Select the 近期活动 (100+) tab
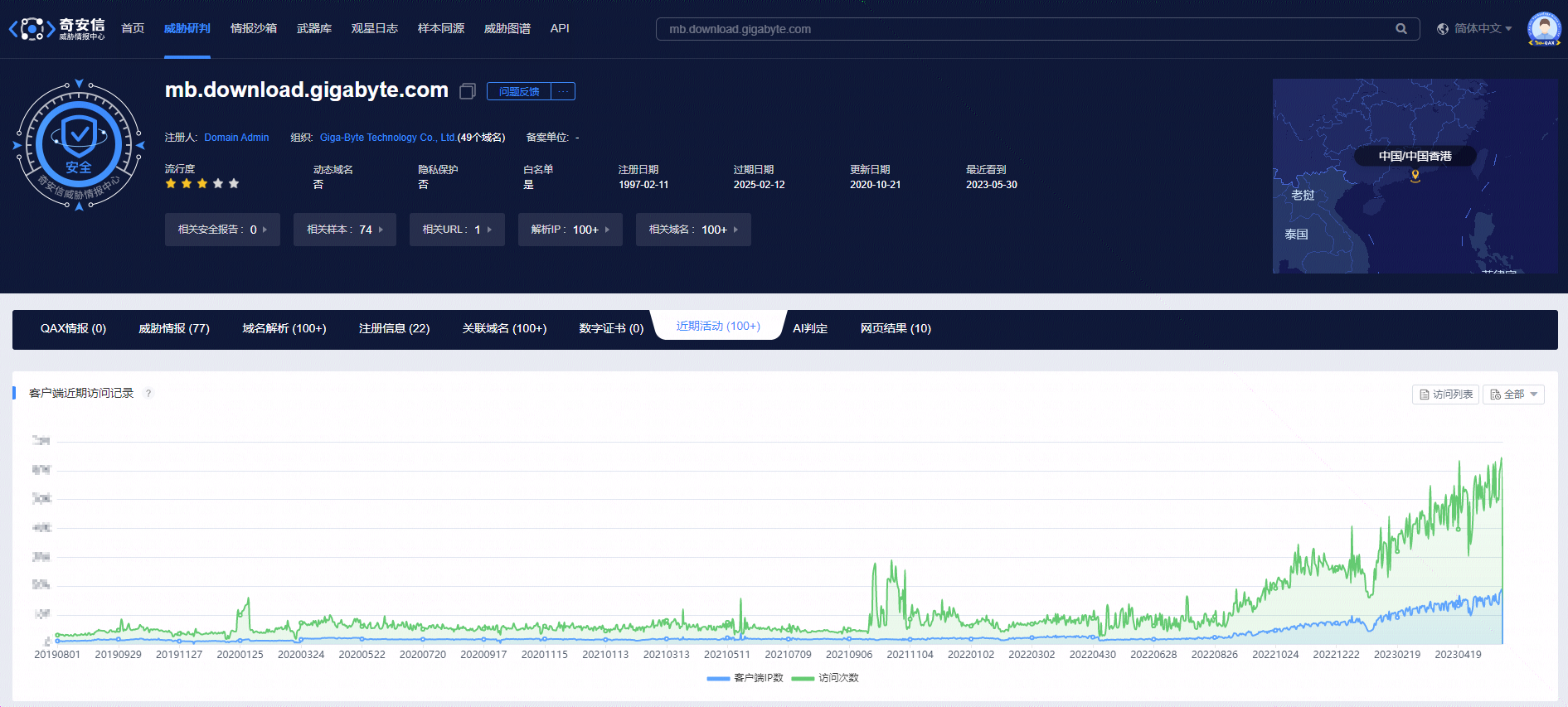This screenshot has height=707, width=1568. pos(718,327)
